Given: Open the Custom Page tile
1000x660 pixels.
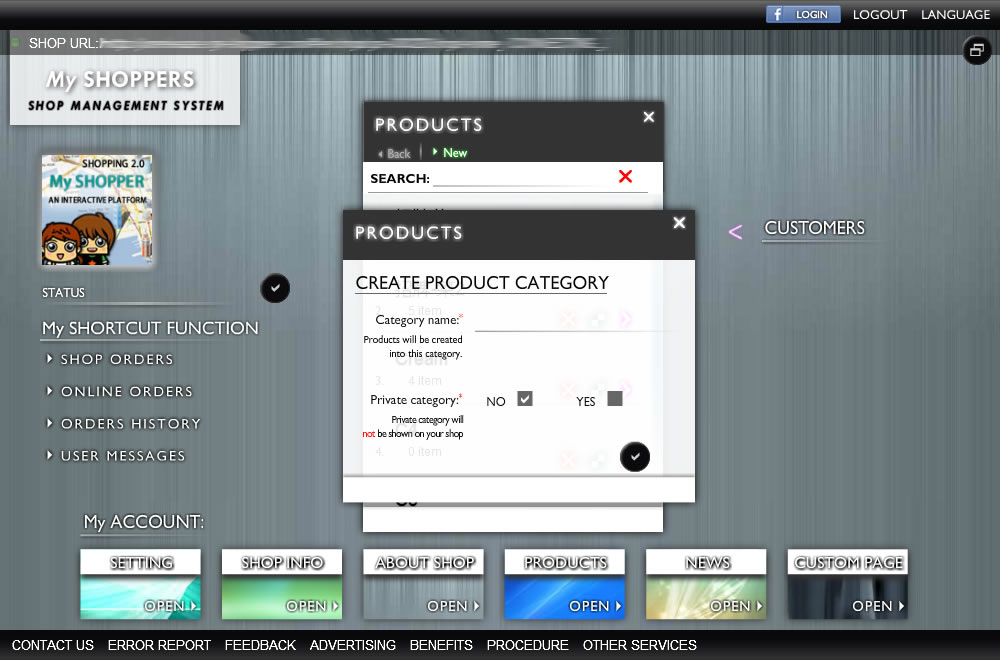Looking at the screenshot, I should 848,584.
